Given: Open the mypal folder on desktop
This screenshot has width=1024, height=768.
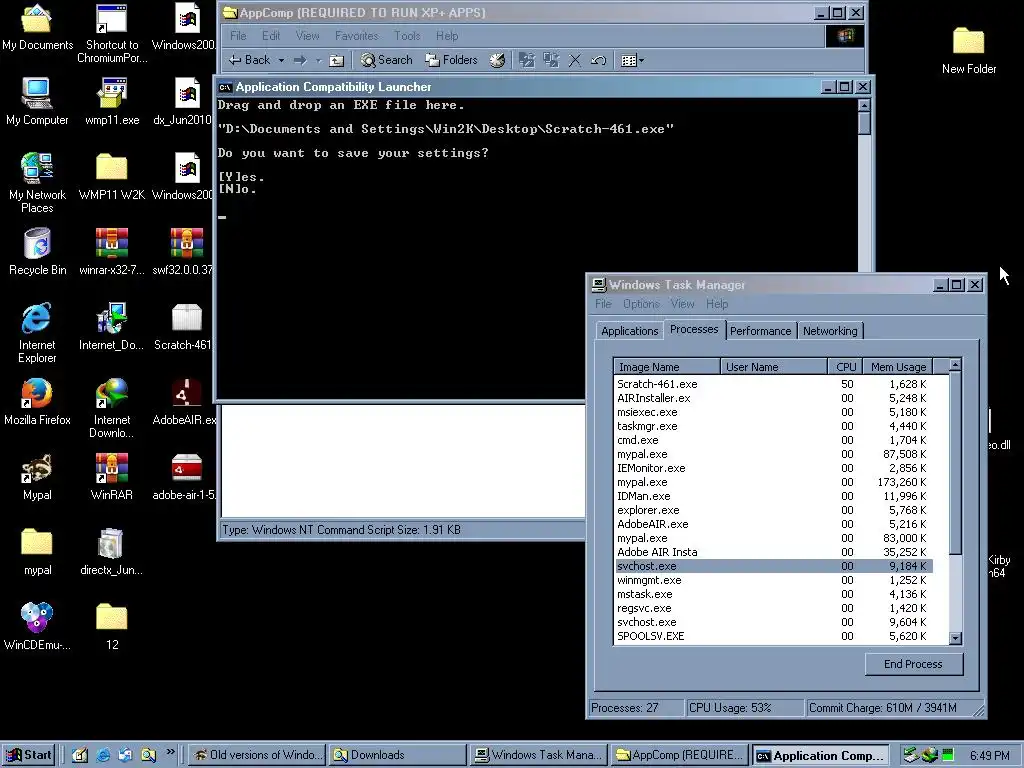Looking at the screenshot, I should 37,552.
